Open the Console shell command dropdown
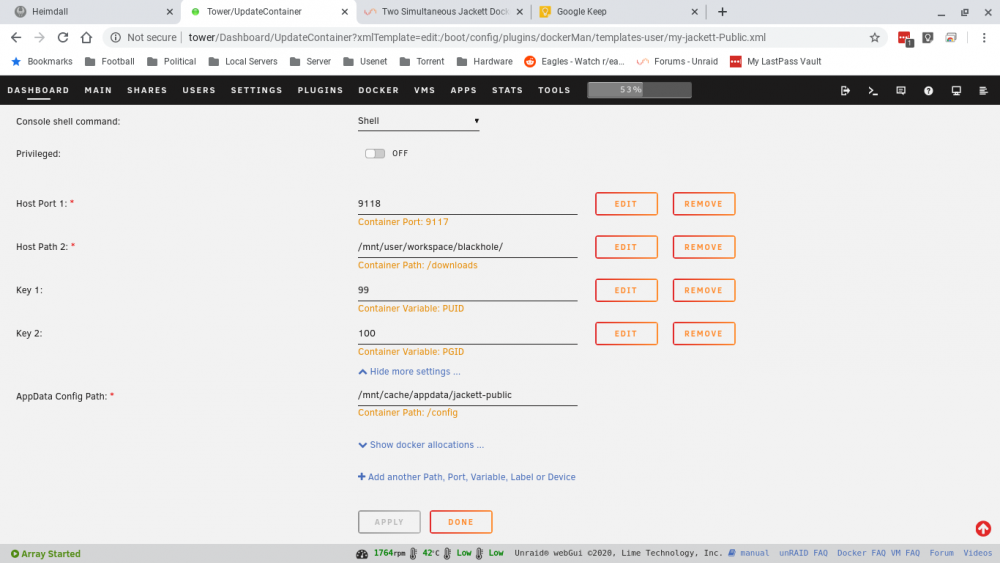This screenshot has height=563, width=1000. 418,121
